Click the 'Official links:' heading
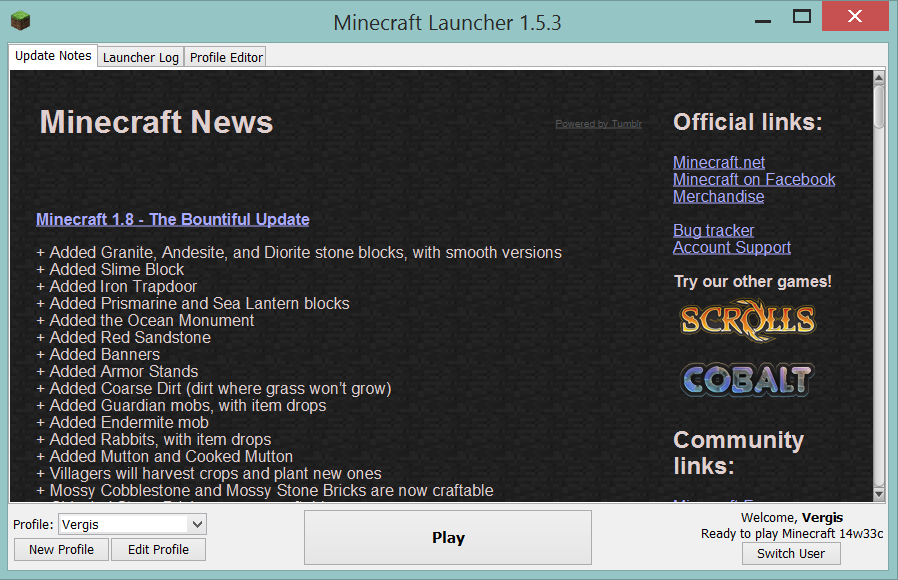Viewport: 898px width, 580px height. (747, 122)
